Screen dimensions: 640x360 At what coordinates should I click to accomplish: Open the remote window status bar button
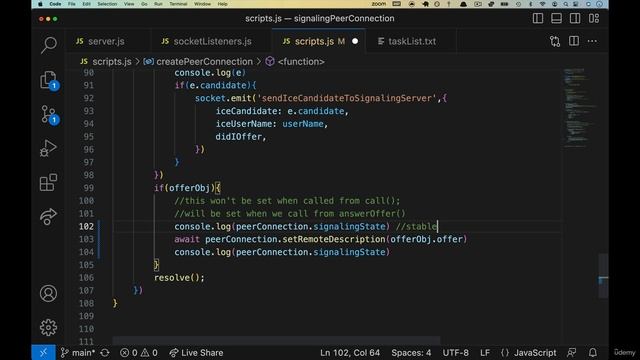43,353
